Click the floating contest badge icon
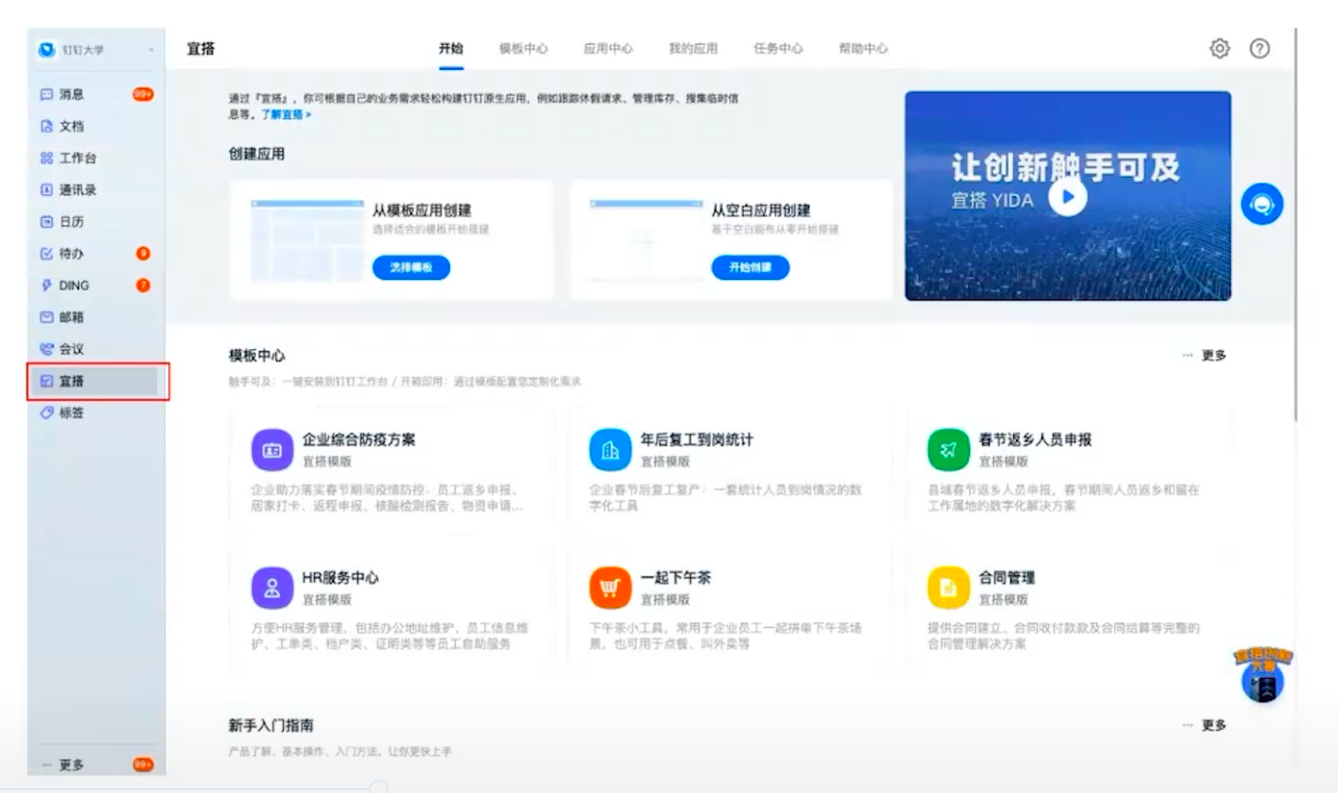The height and width of the screenshot is (793, 1338). point(1263,675)
